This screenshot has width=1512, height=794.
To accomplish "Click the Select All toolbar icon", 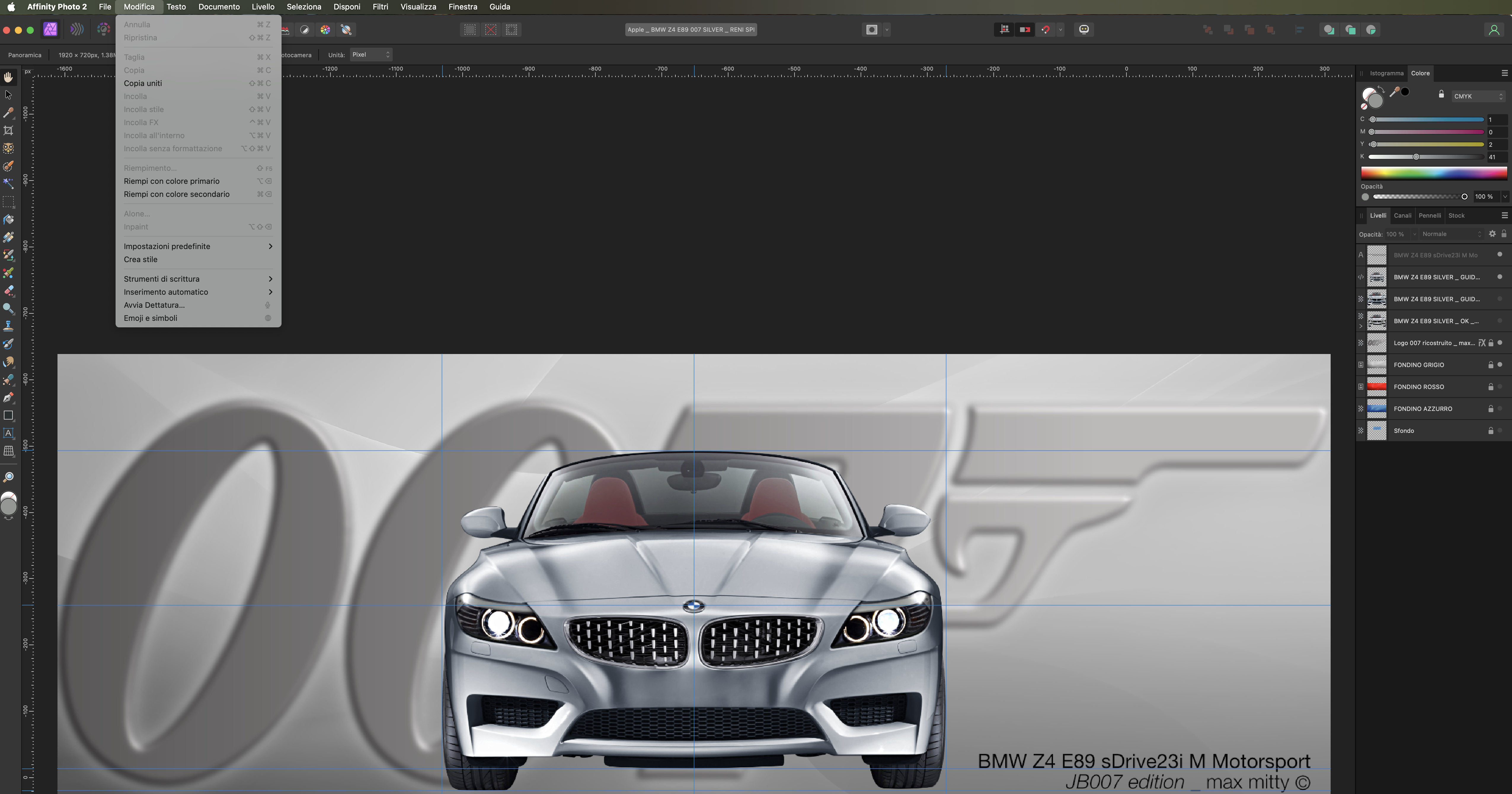I will [469, 29].
